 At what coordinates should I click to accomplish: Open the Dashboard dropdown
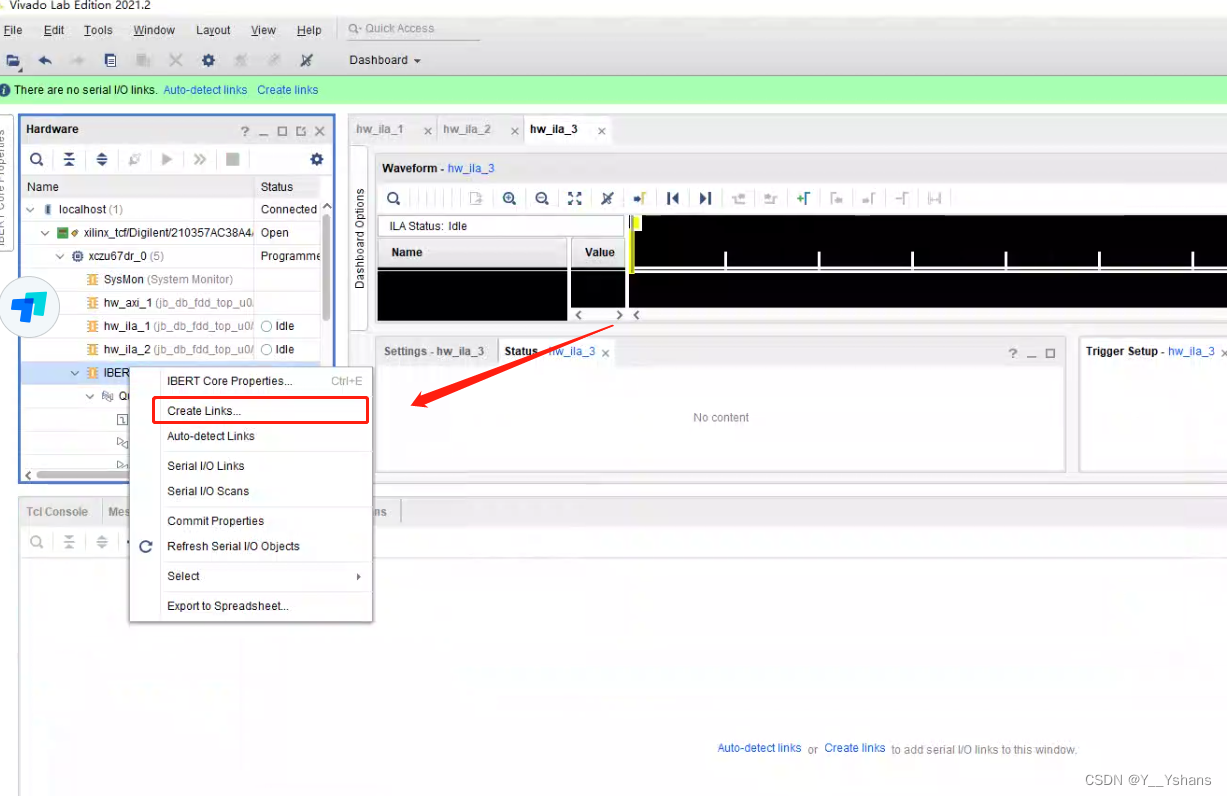pyautogui.click(x=385, y=60)
